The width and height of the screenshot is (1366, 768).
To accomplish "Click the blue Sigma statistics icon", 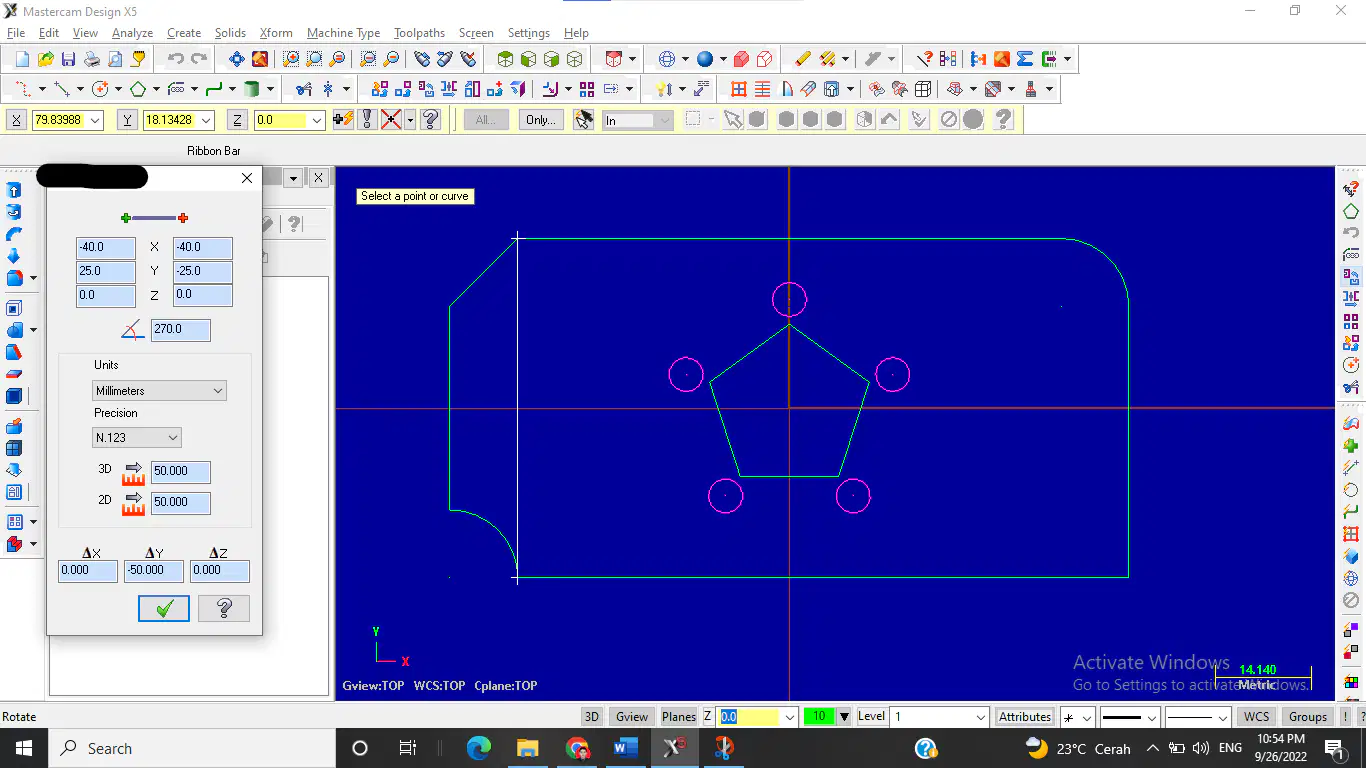I will 1025,59.
